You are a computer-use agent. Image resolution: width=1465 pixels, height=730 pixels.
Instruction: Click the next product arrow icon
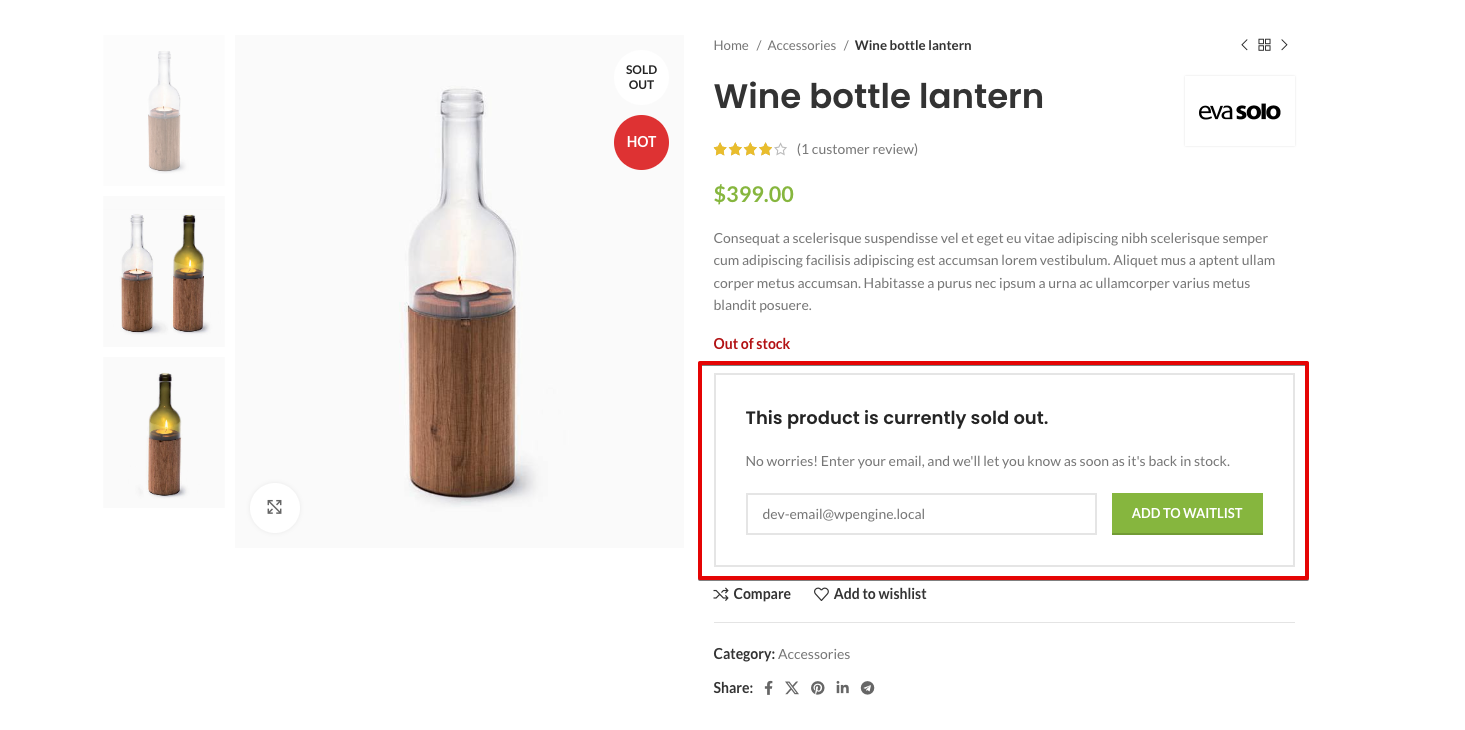tap(1285, 45)
